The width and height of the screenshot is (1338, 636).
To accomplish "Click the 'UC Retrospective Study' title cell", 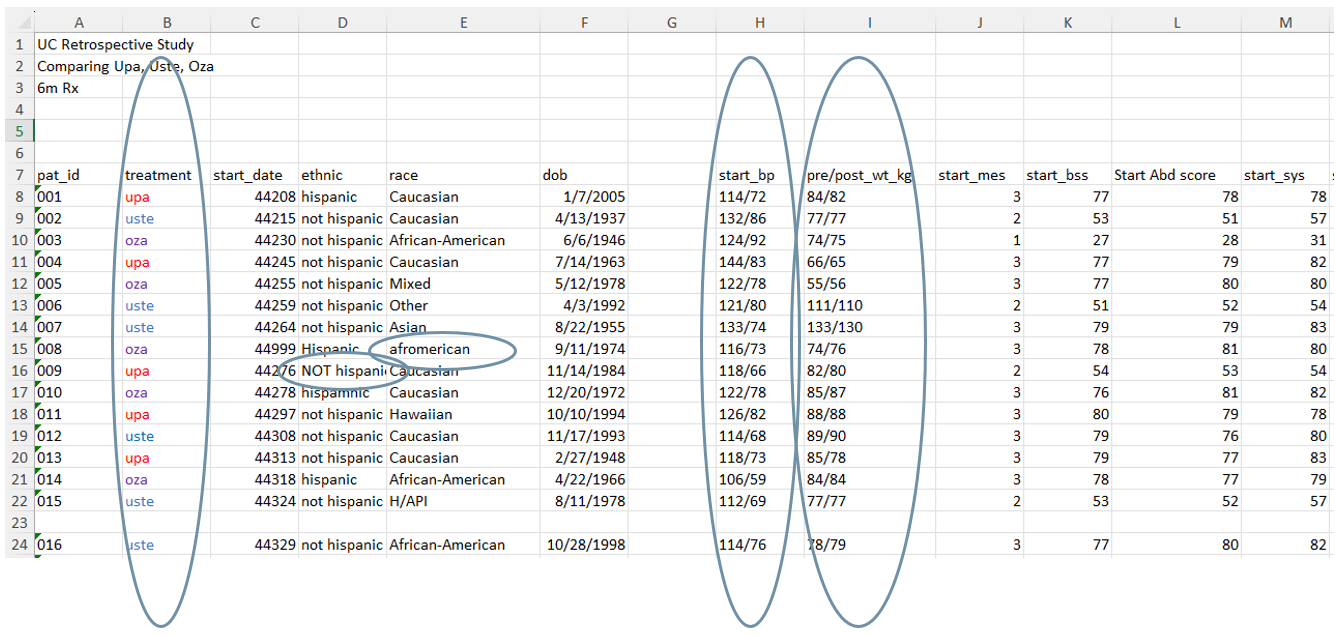I will coord(115,45).
